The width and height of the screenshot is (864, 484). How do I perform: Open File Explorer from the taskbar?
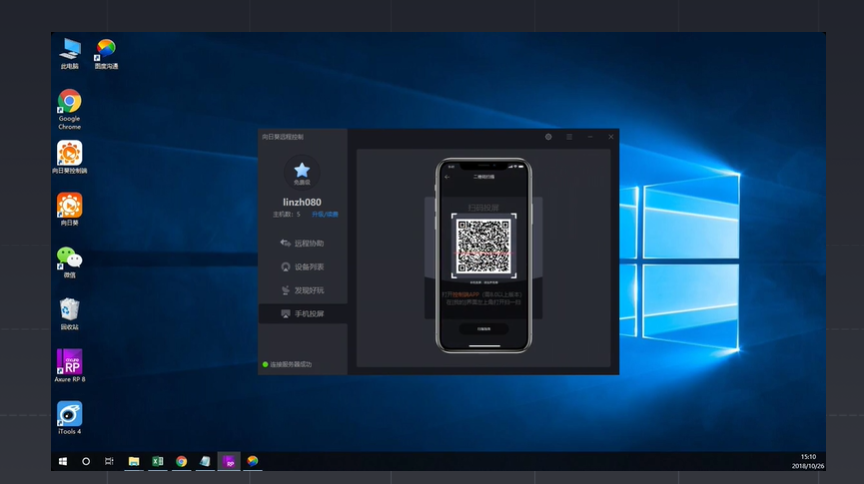pyautogui.click(x=134, y=461)
